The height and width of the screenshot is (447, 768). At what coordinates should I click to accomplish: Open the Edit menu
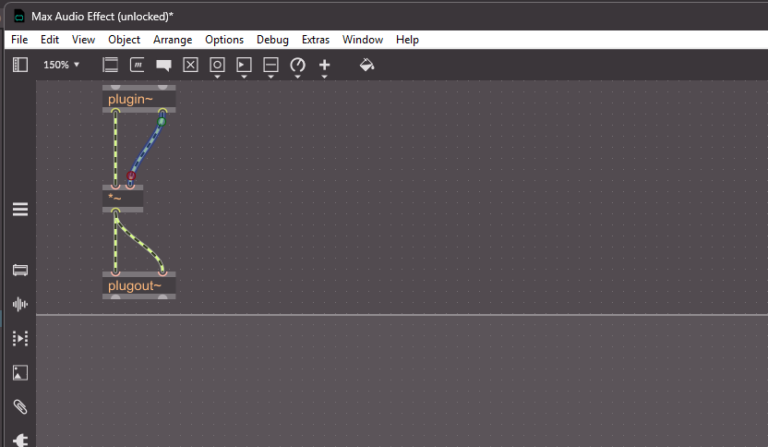[x=49, y=40]
